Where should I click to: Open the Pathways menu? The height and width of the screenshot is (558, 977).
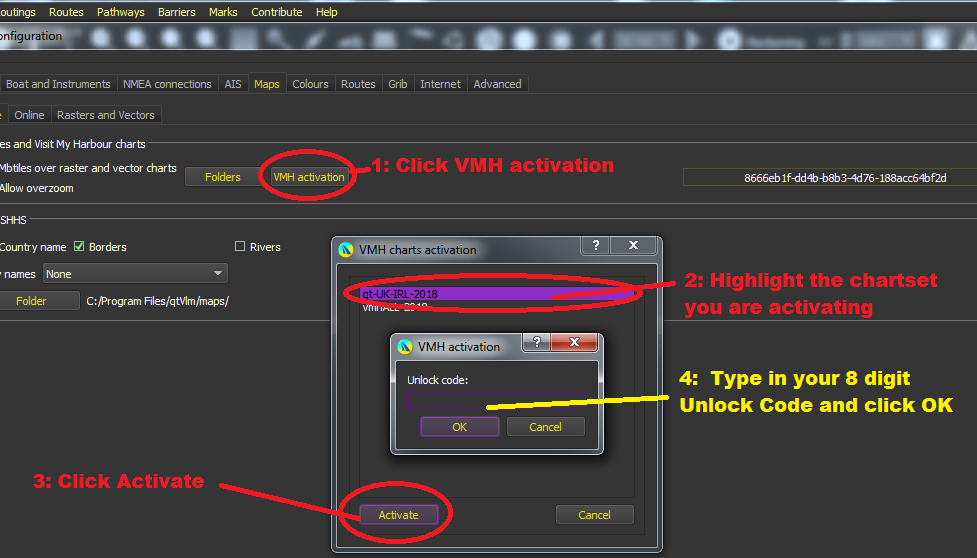coord(120,12)
